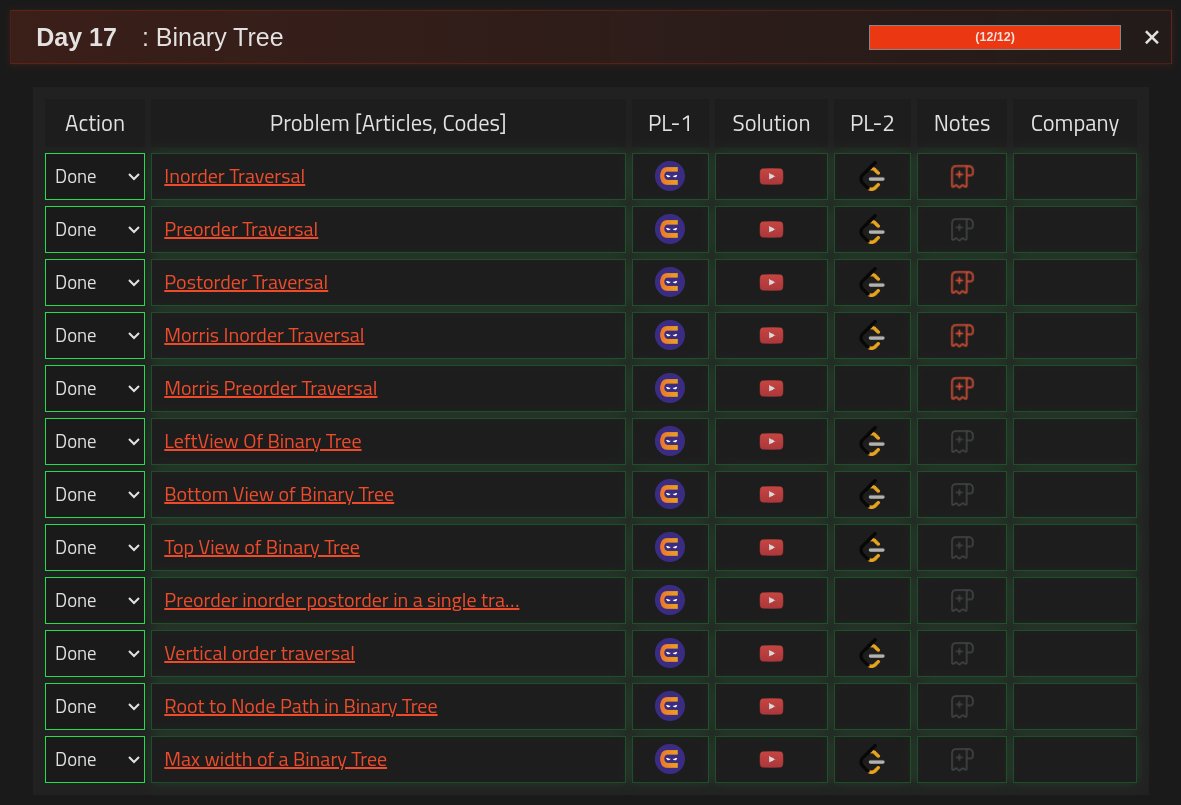1181x805 pixels.
Task: Open Coding Ninjas link for Morris Inorder Traversal
Action: (x=670, y=335)
